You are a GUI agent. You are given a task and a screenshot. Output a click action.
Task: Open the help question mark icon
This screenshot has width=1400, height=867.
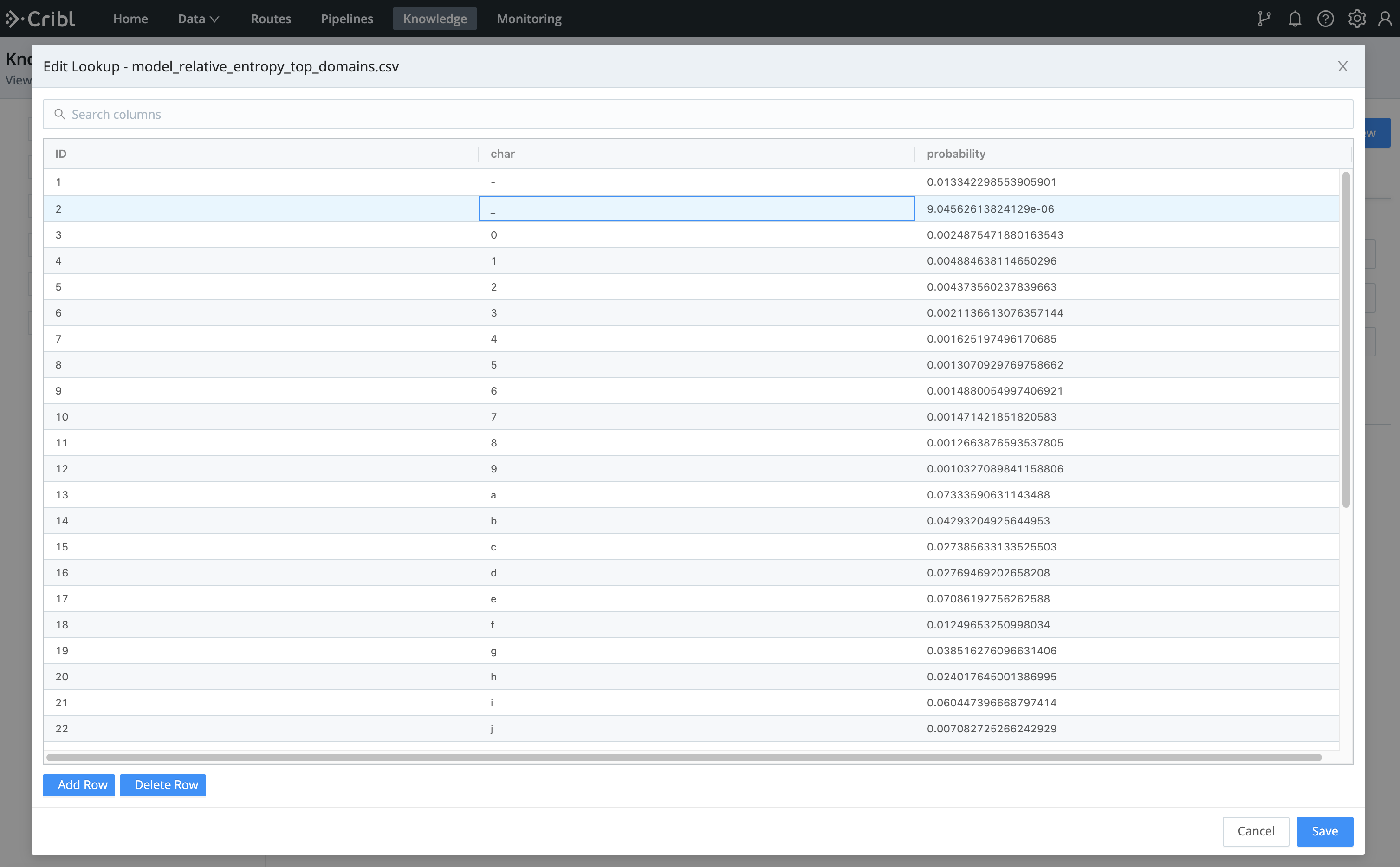1325,19
